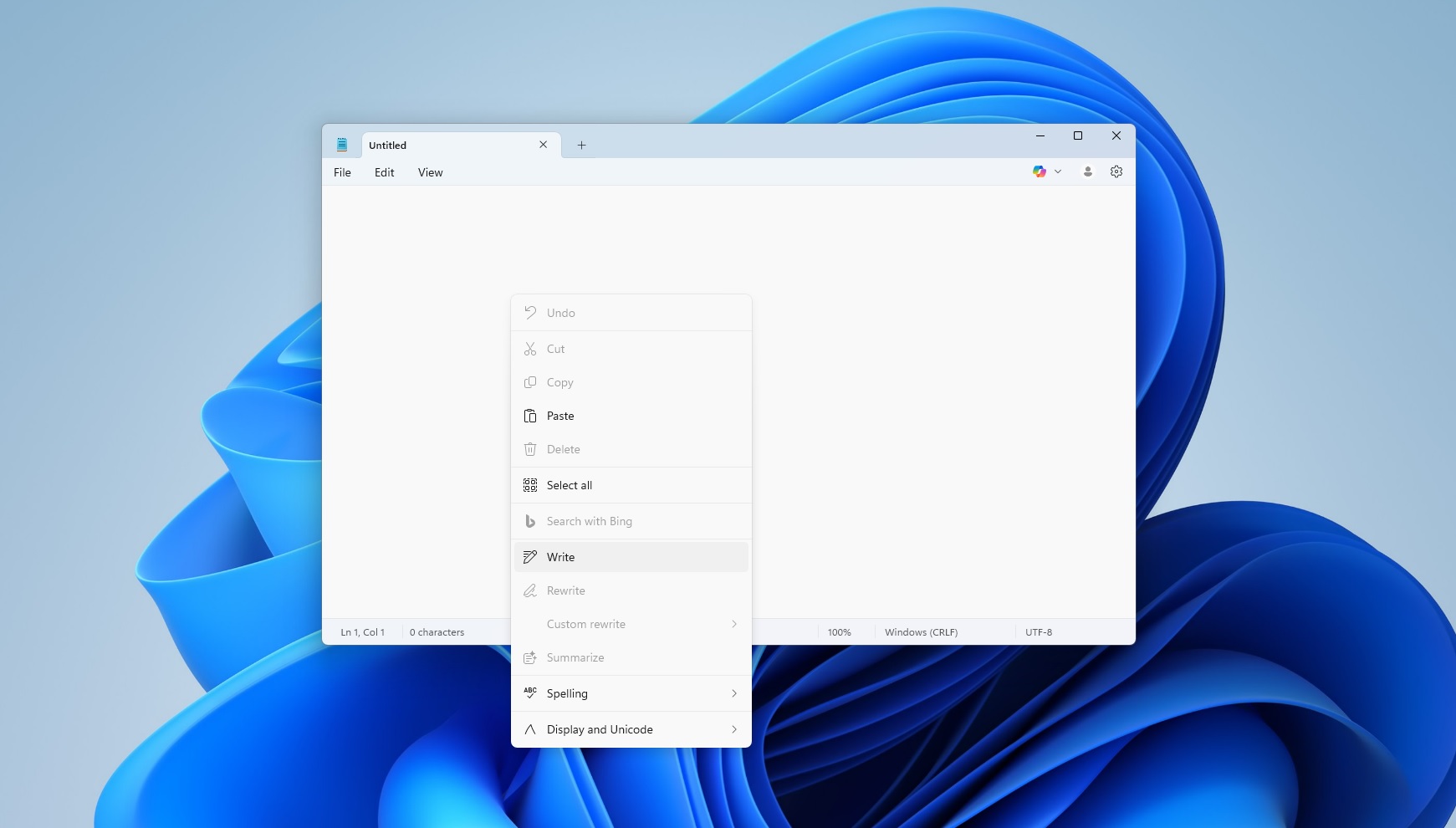Click the Rewrite quill icon
Image resolution: width=1456 pixels, height=828 pixels.
pos(531,590)
